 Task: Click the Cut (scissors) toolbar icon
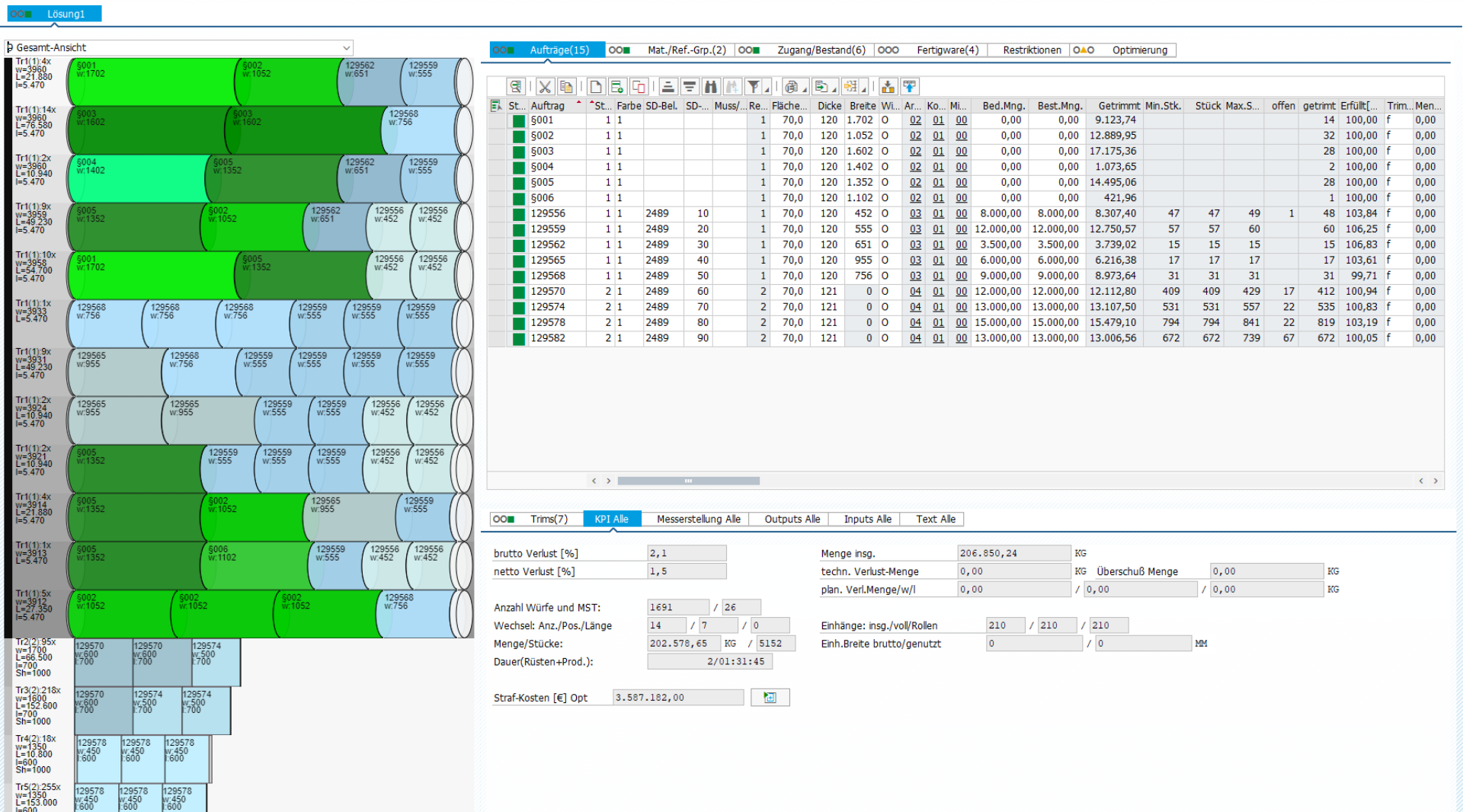(545, 87)
